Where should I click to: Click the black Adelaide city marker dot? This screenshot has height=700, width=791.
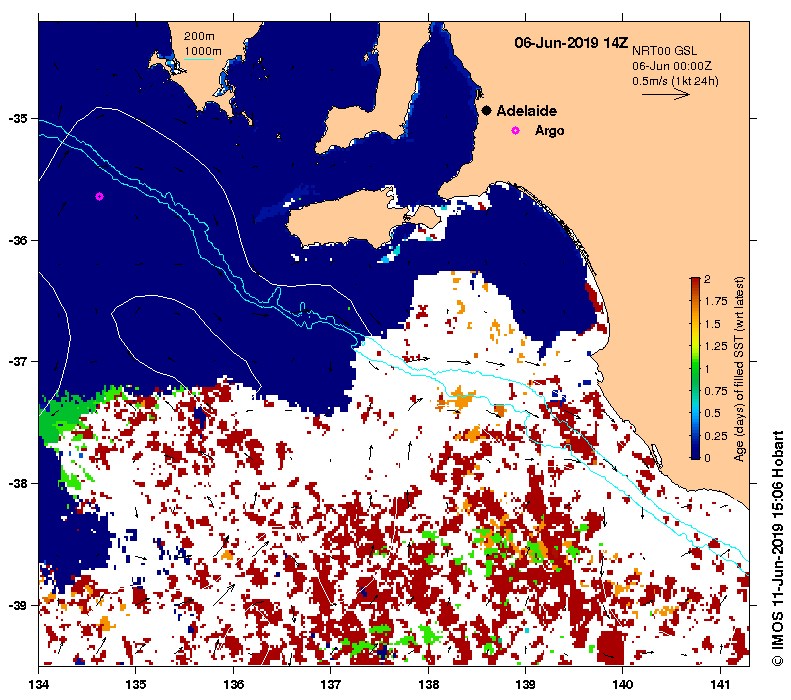click(x=486, y=110)
